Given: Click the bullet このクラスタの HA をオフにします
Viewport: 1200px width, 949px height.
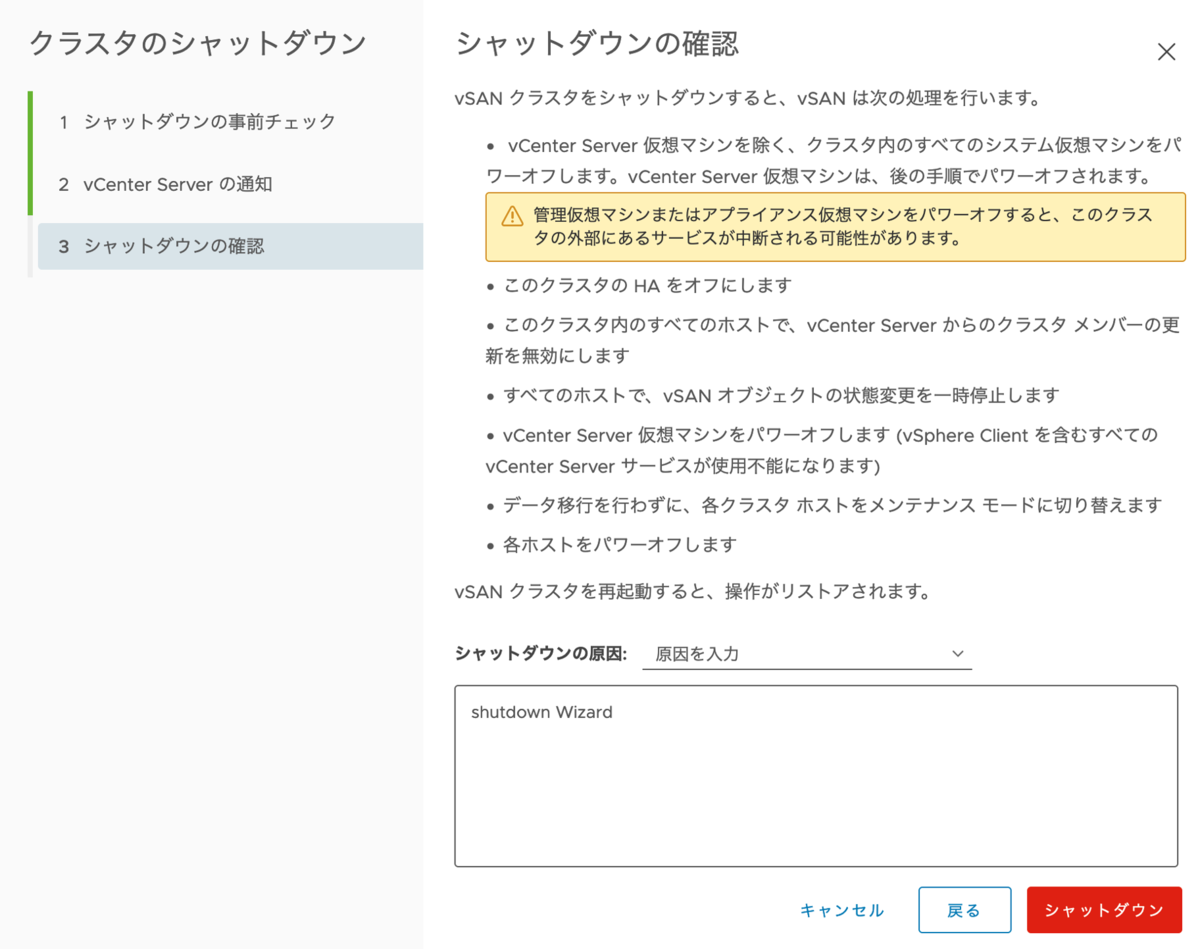Looking at the screenshot, I should point(639,286).
